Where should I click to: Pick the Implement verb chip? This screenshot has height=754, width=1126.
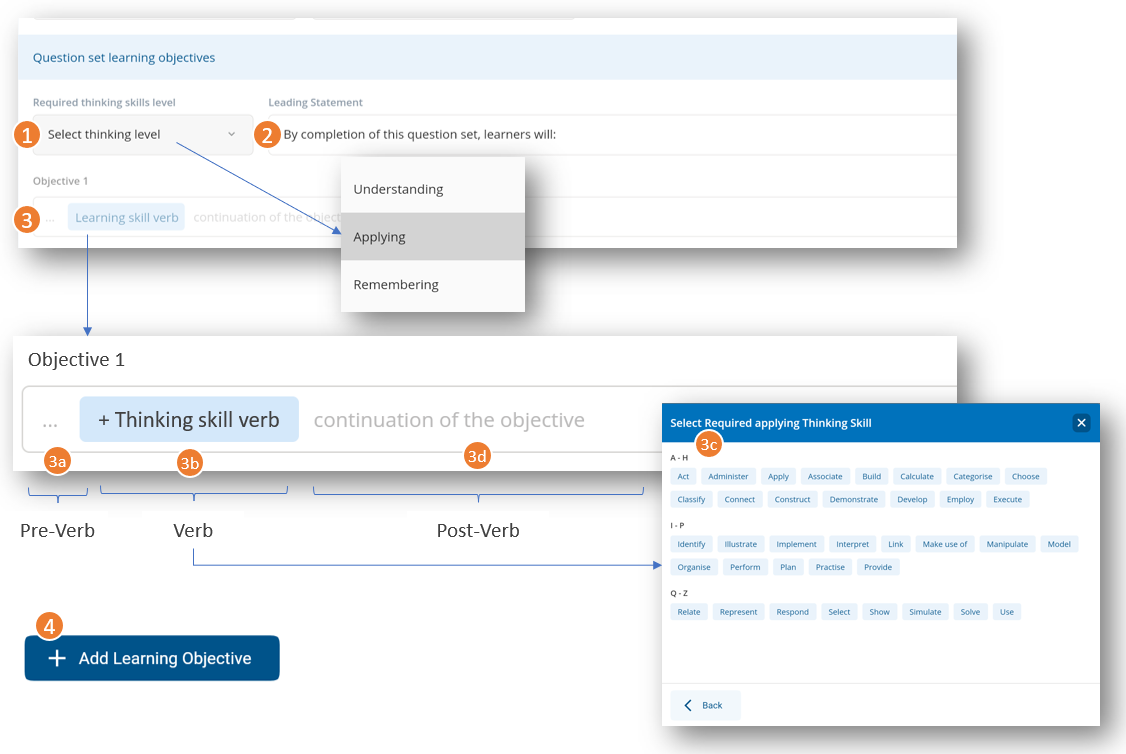point(796,544)
